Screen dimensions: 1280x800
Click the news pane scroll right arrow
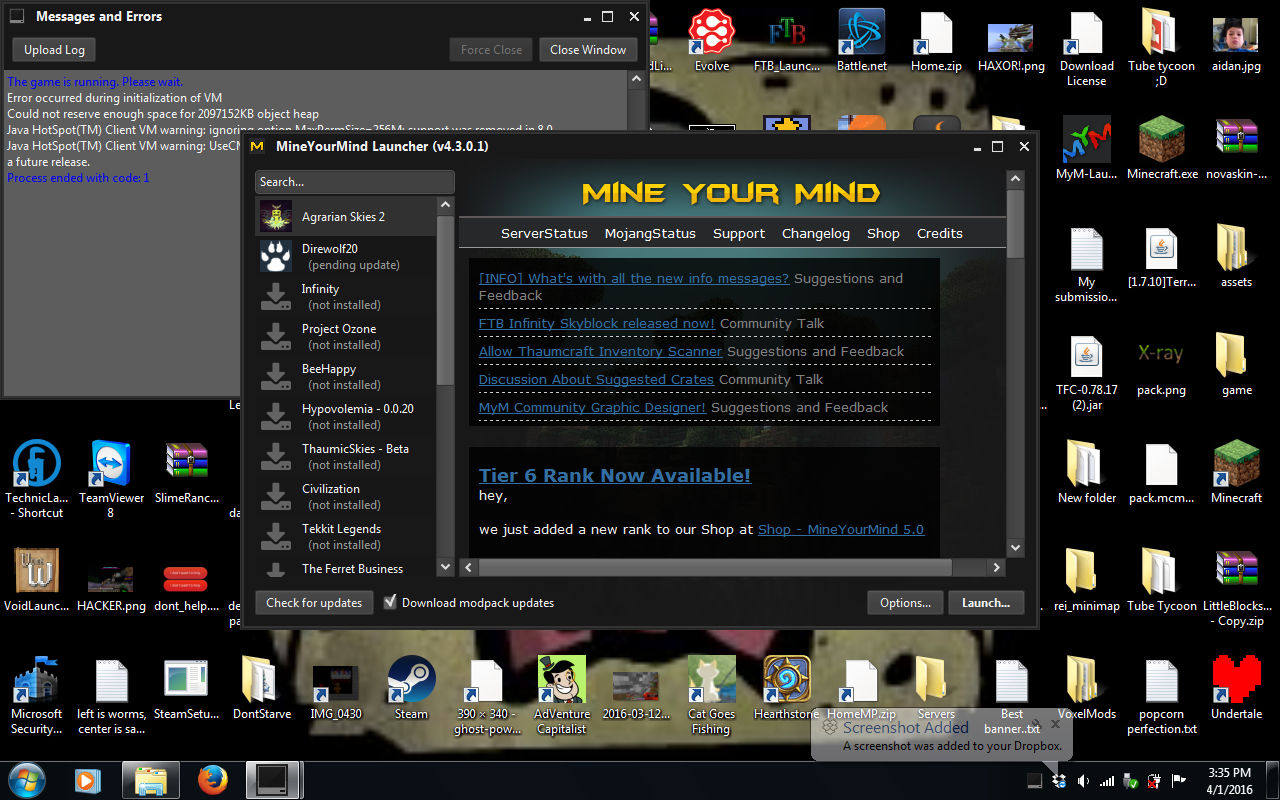pyautogui.click(x=996, y=567)
